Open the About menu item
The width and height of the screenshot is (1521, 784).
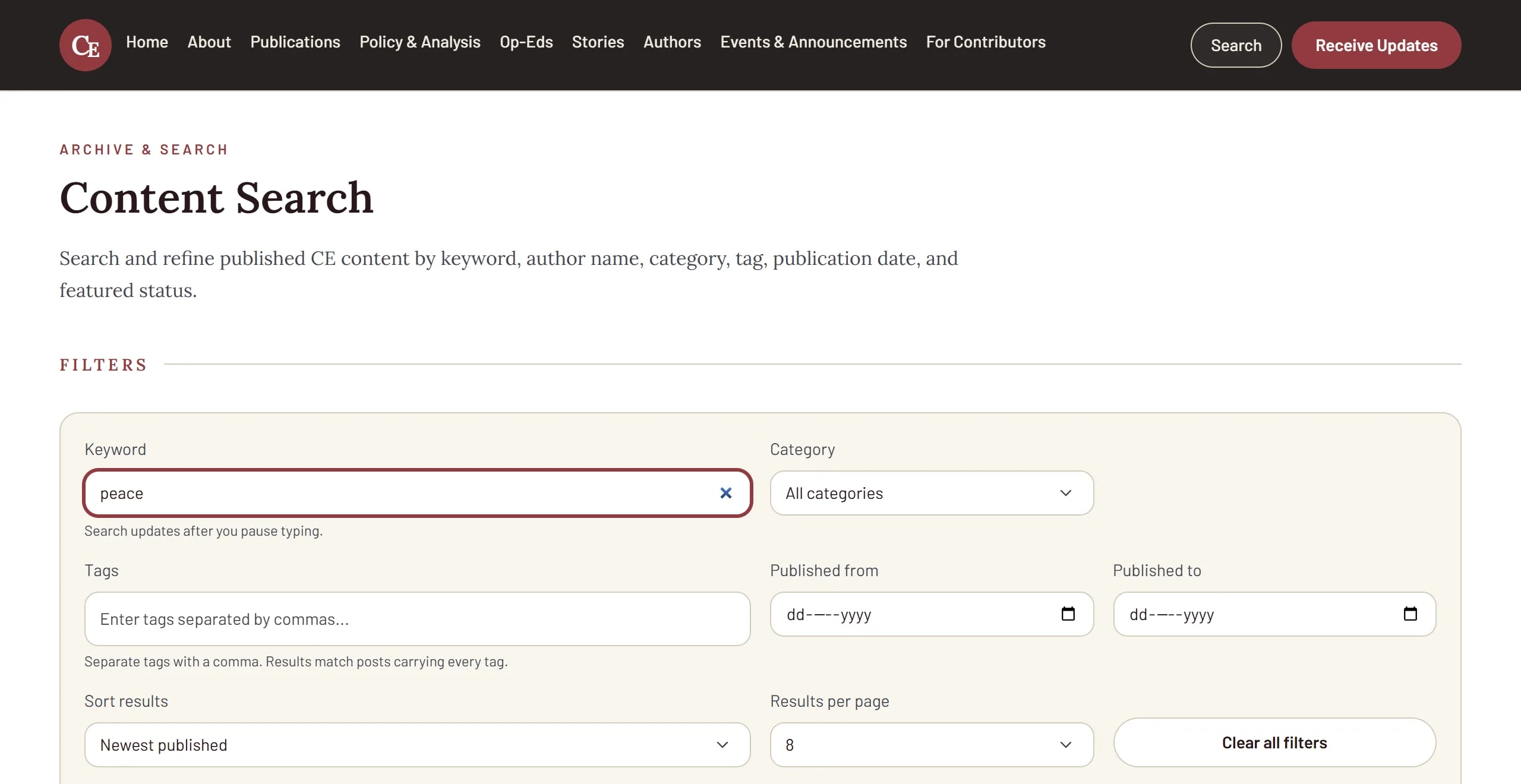(x=209, y=42)
